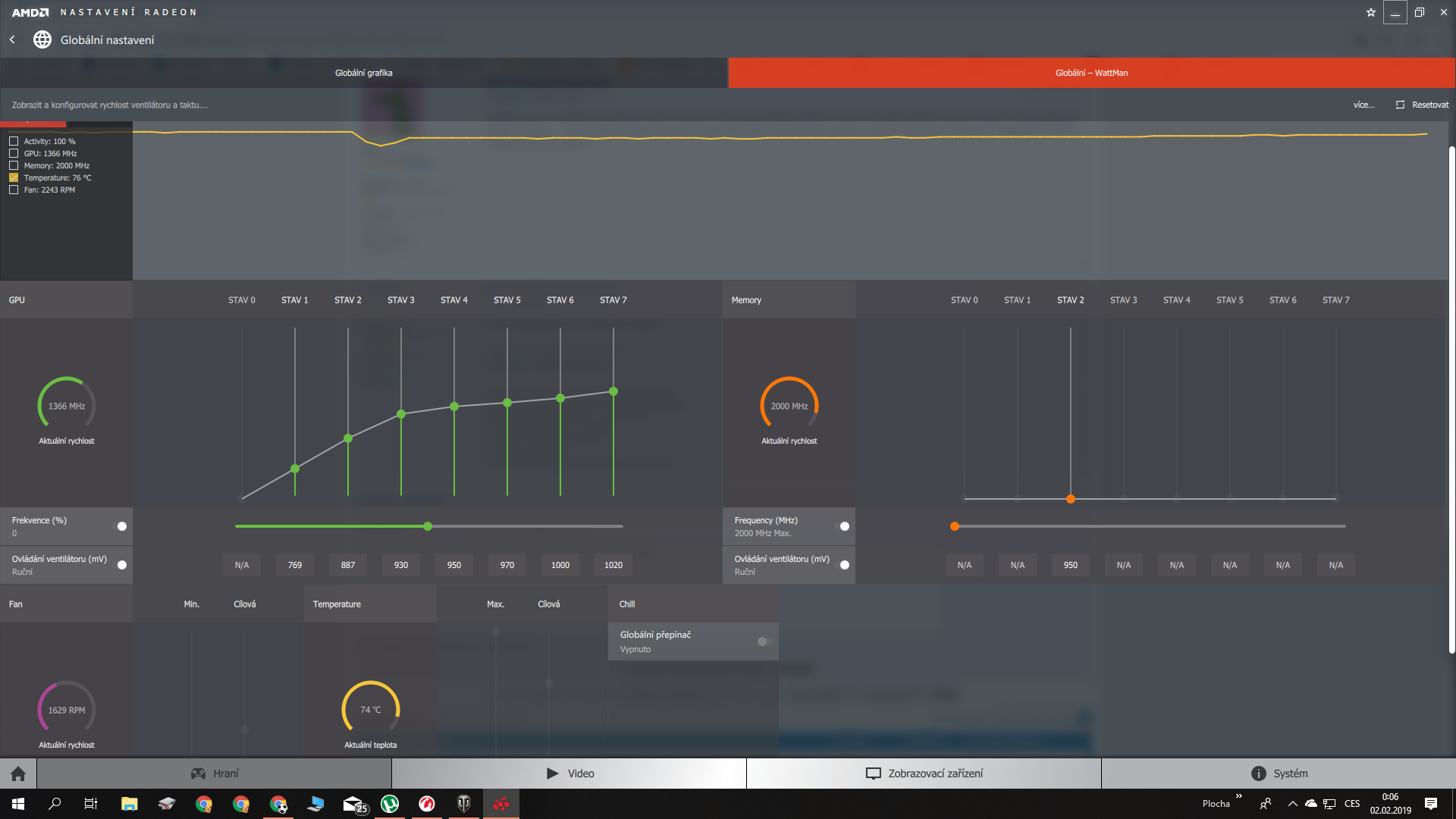1456x819 pixels.
Task: Open the action center notification icon
Action: point(1431,804)
